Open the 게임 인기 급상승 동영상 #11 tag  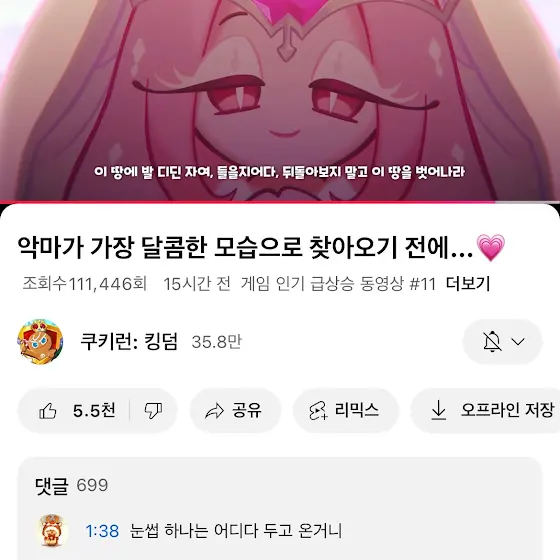pyautogui.click(x=338, y=284)
